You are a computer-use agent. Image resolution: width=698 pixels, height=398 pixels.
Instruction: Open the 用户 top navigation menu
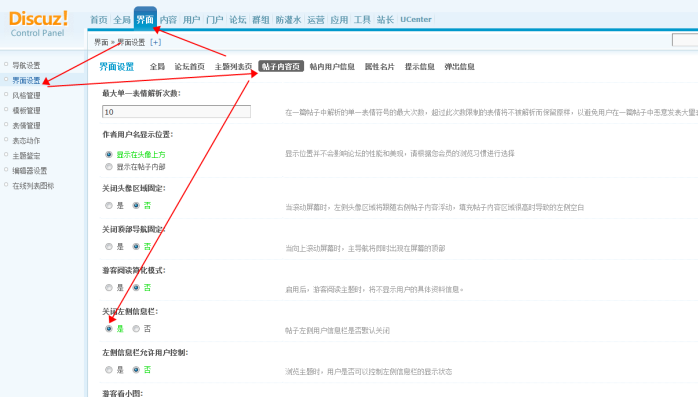[x=191, y=20]
